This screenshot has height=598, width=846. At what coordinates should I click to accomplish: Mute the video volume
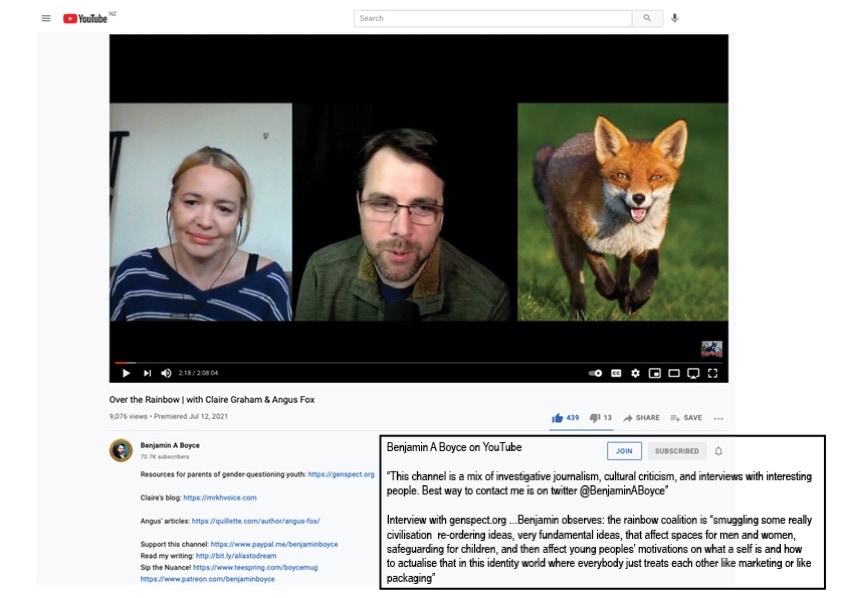coord(166,373)
